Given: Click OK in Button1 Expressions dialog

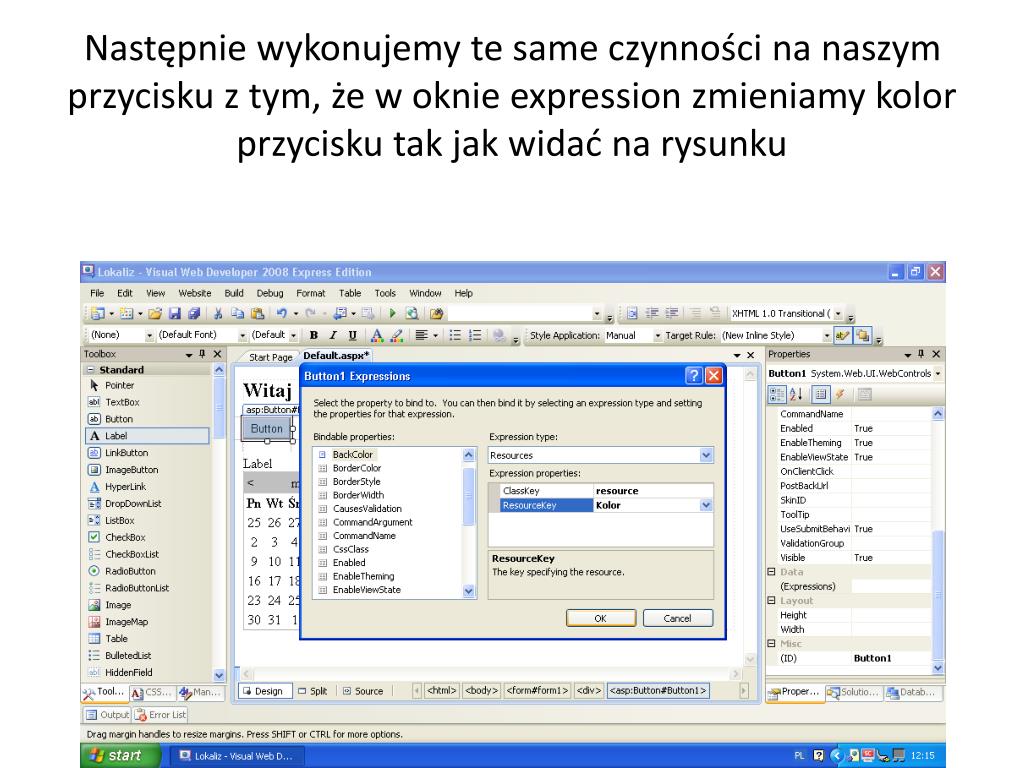Looking at the screenshot, I should click(x=601, y=618).
